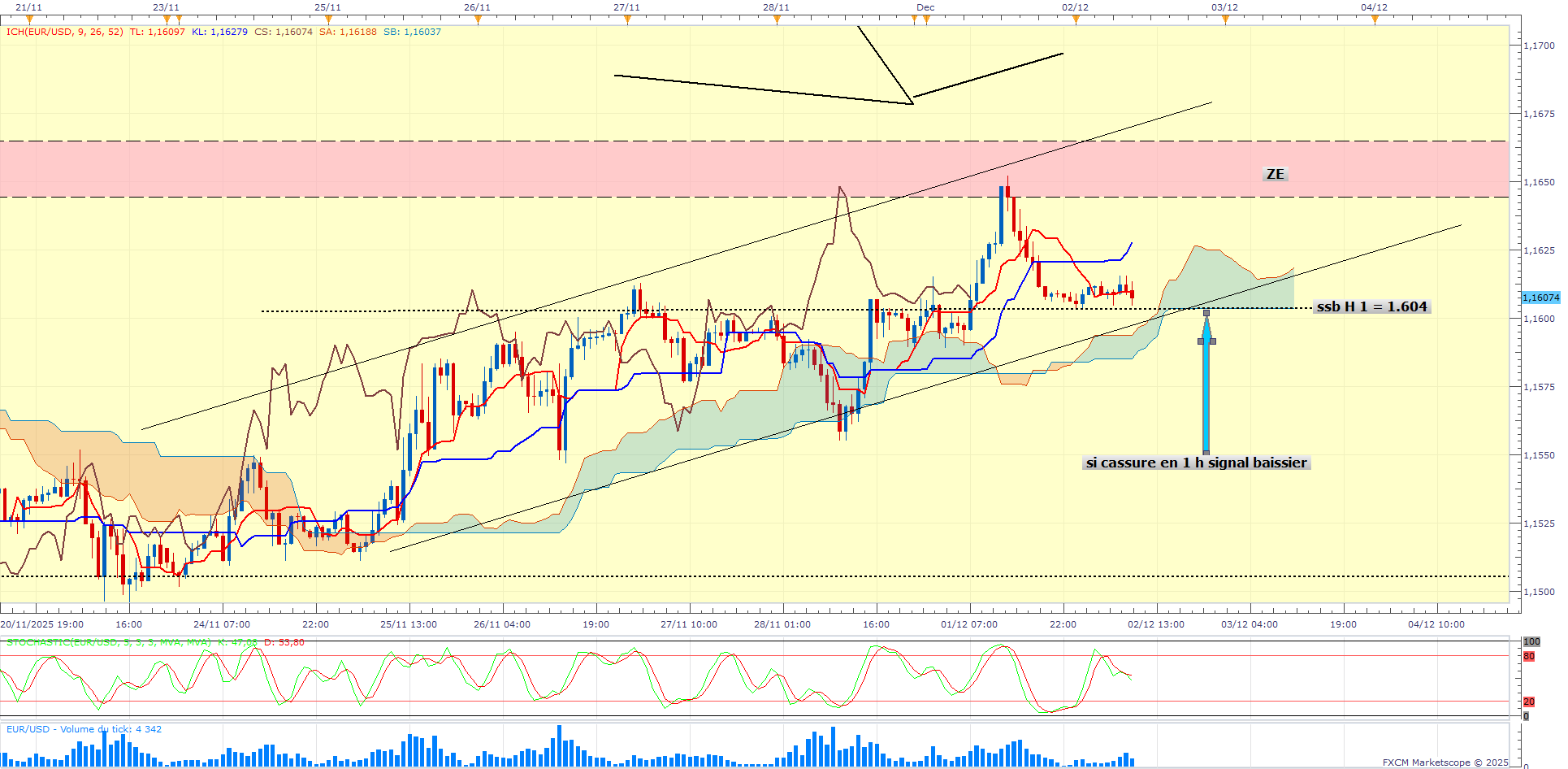Click the 21/11 date label on top axis
The image size is (1568, 769).
(x=29, y=7)
